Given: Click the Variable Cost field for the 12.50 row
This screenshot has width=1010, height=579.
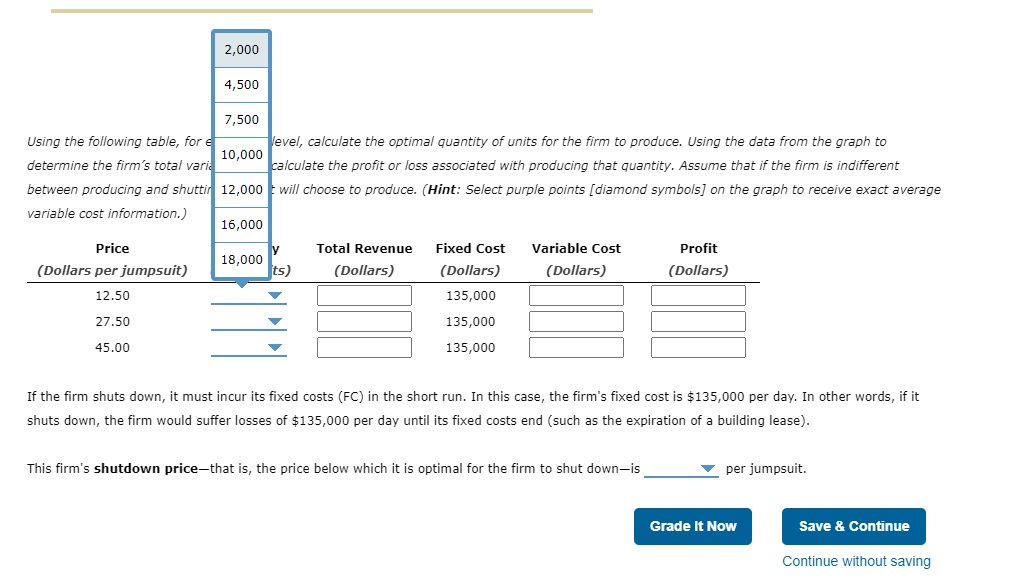Looking at the screenshot, I should coord(576,294).
